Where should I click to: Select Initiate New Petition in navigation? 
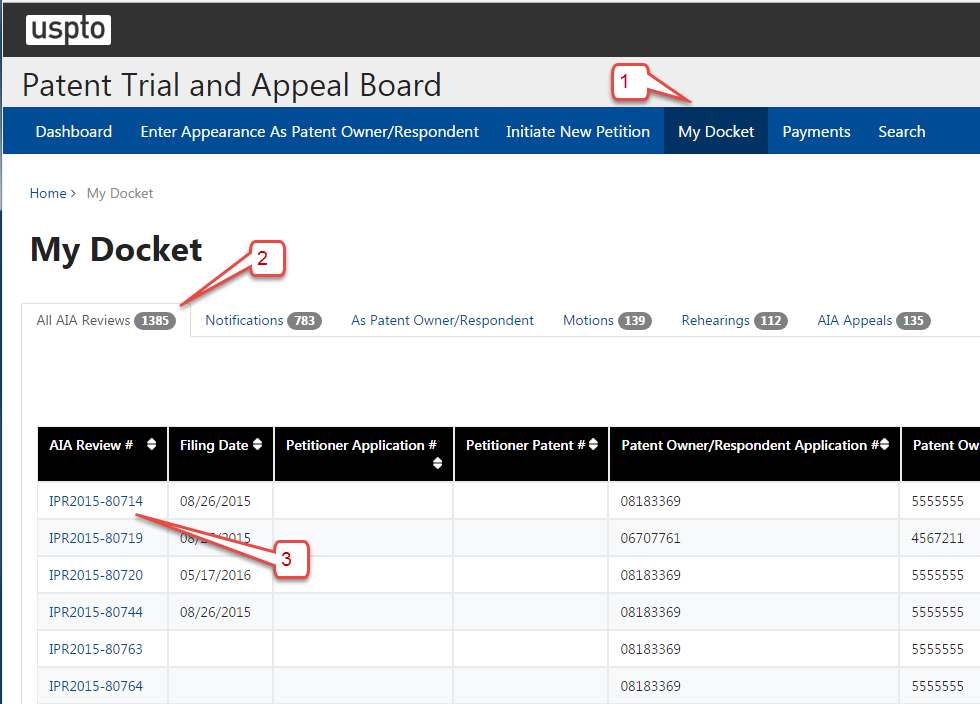point(578,132)
